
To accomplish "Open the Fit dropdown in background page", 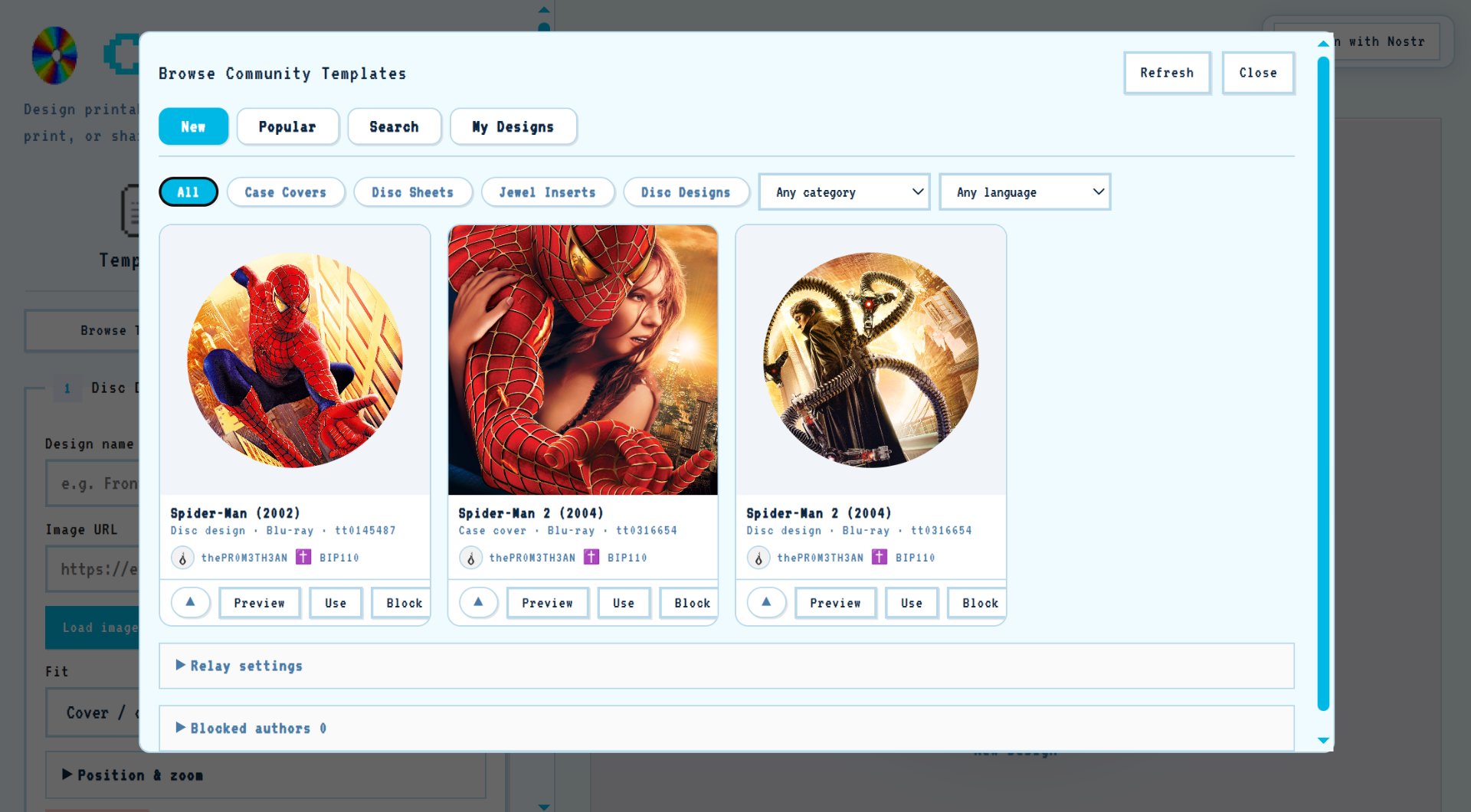I will (92, 712).
